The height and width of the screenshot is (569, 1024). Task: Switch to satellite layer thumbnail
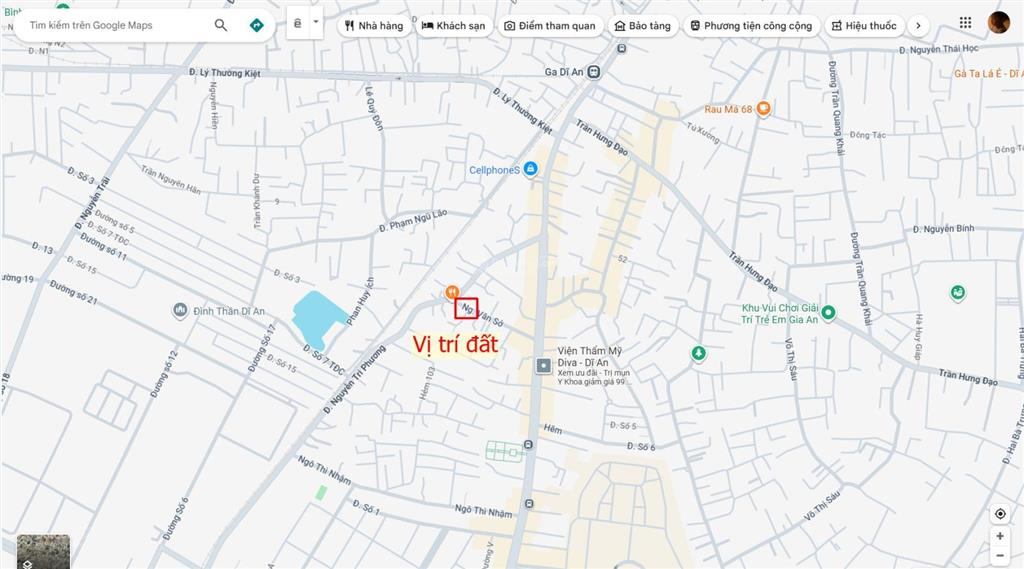coord(43,551)
